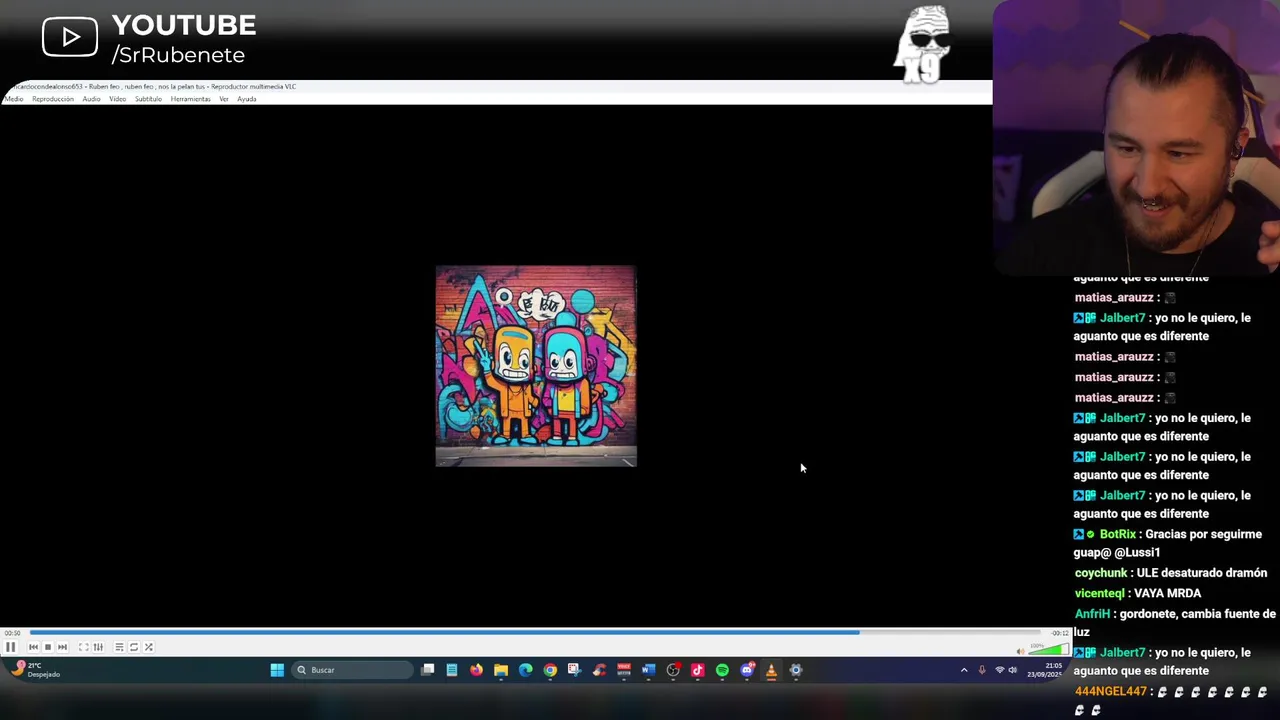
Task: Click chat username vicenteql
Action: click(x=1099, y=593)
